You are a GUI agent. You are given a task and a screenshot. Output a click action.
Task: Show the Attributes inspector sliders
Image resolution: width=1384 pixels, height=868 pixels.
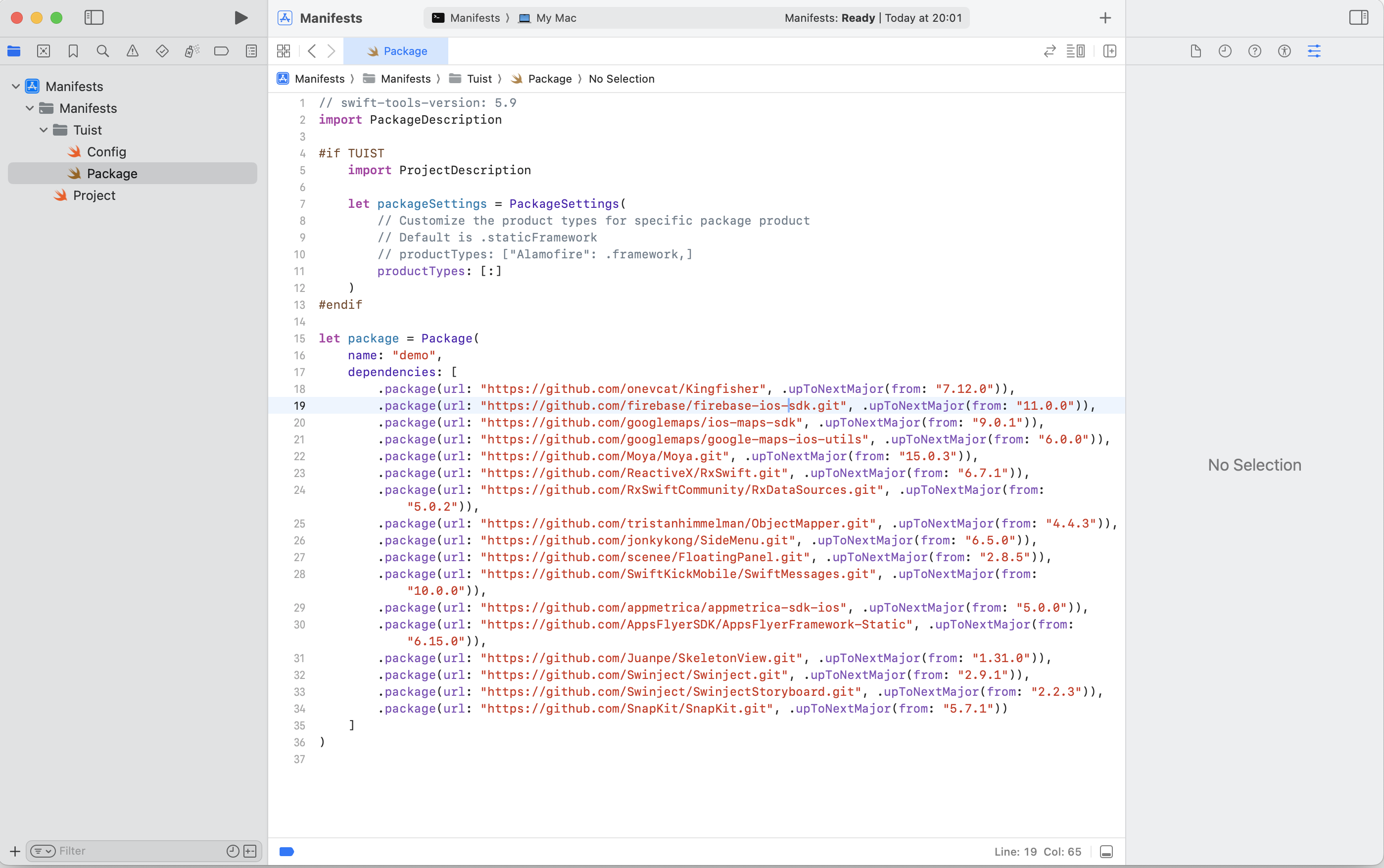1314,51
